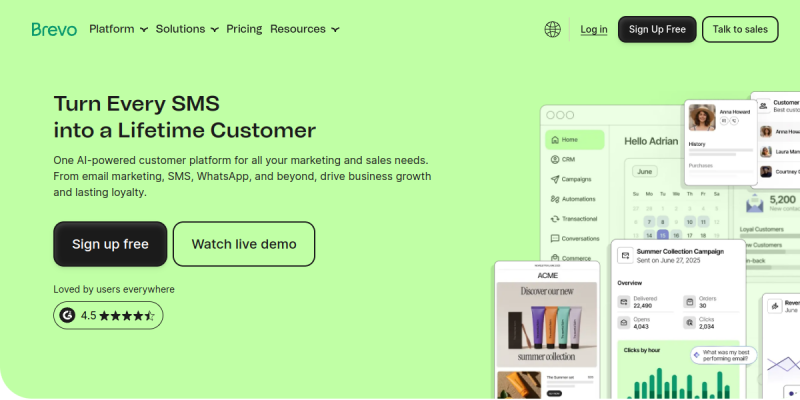The height and width of the screenshot is (400, 800).
Task: Click the ACME email header
Action: [547, 276]
